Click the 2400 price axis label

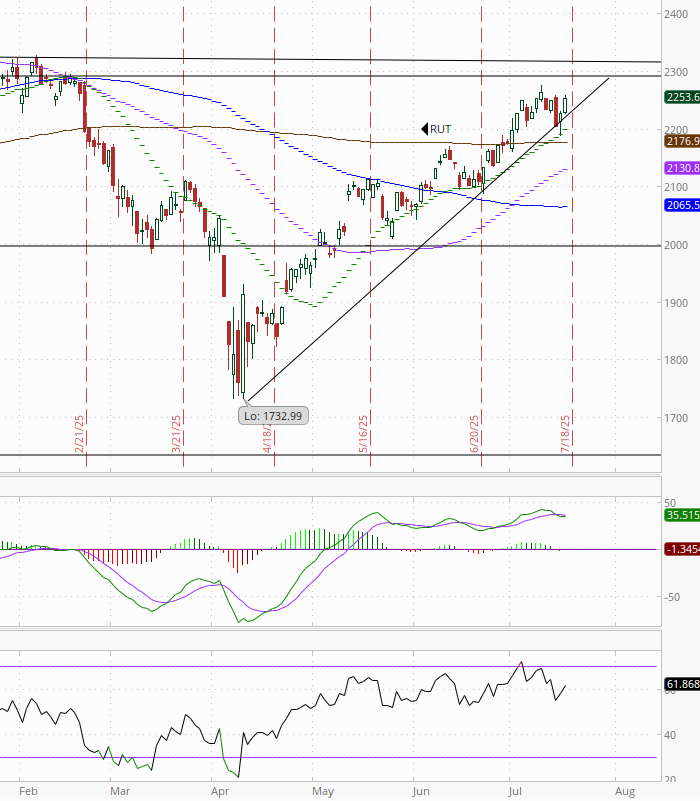676,14
